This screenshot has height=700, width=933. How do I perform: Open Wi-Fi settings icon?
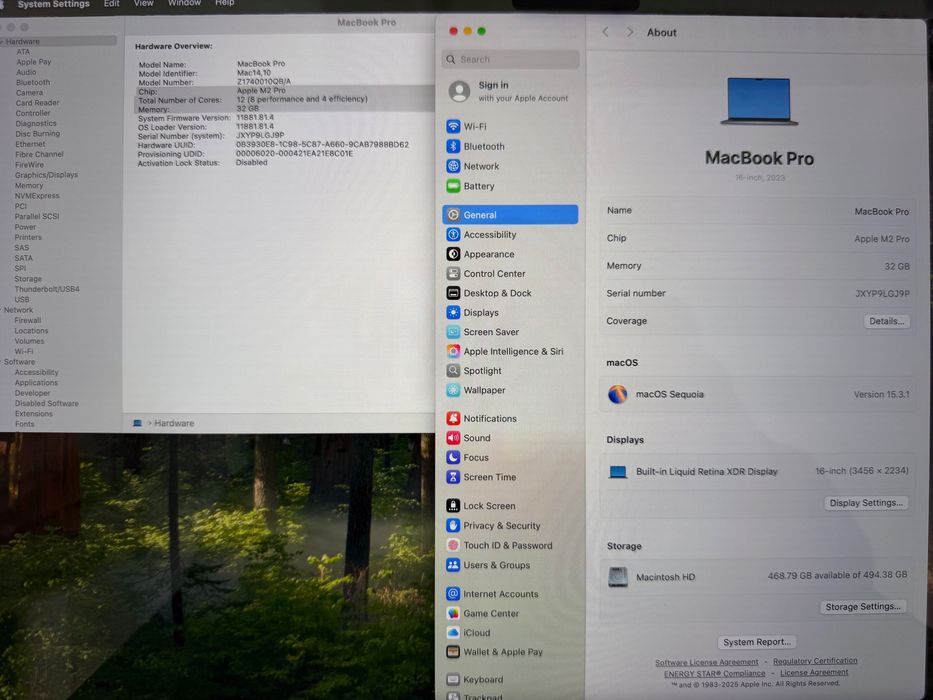453,126
